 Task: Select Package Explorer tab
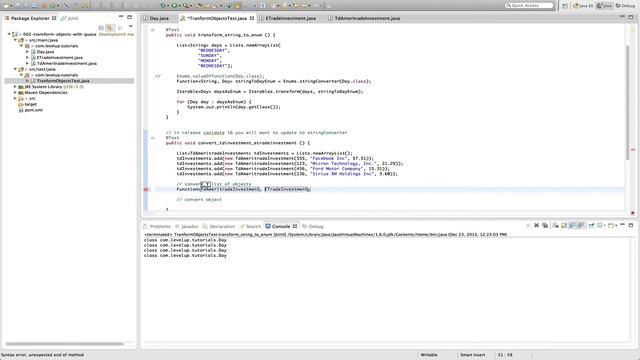[30, 18]
